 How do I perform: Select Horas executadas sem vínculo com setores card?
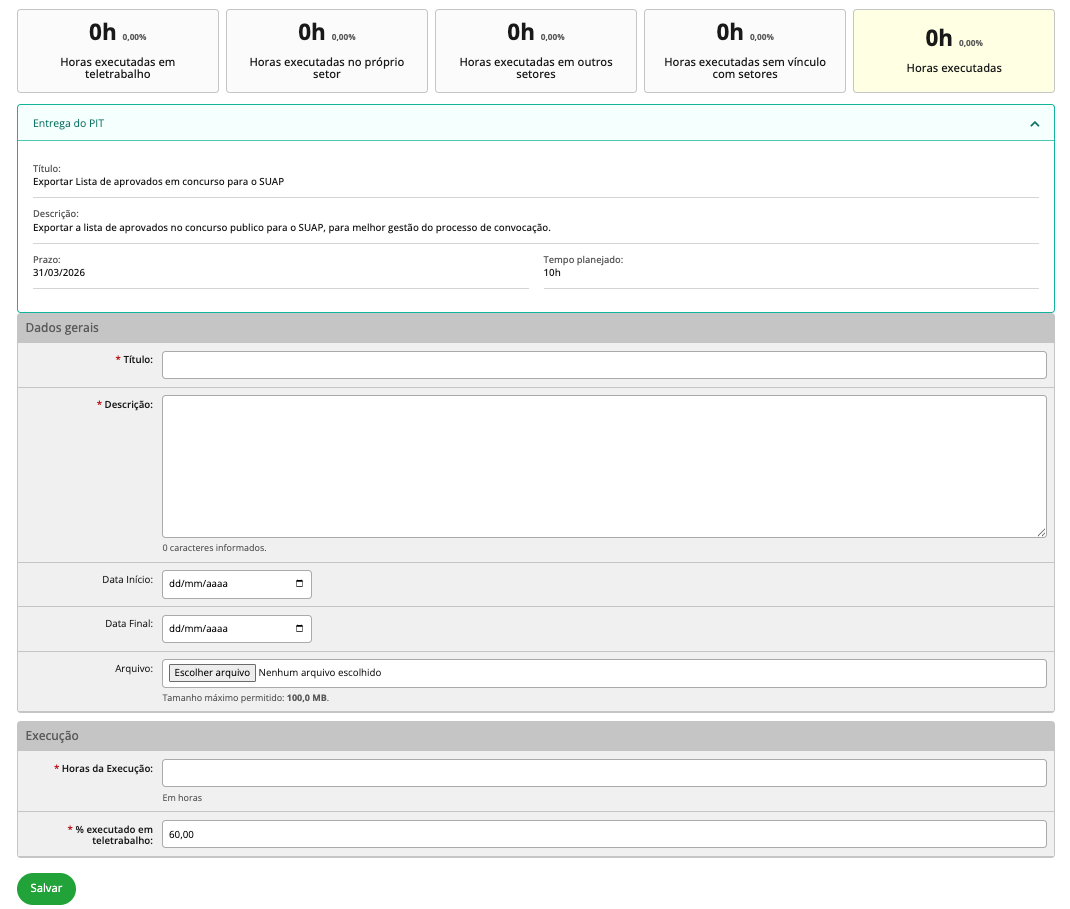pos(744,51)
